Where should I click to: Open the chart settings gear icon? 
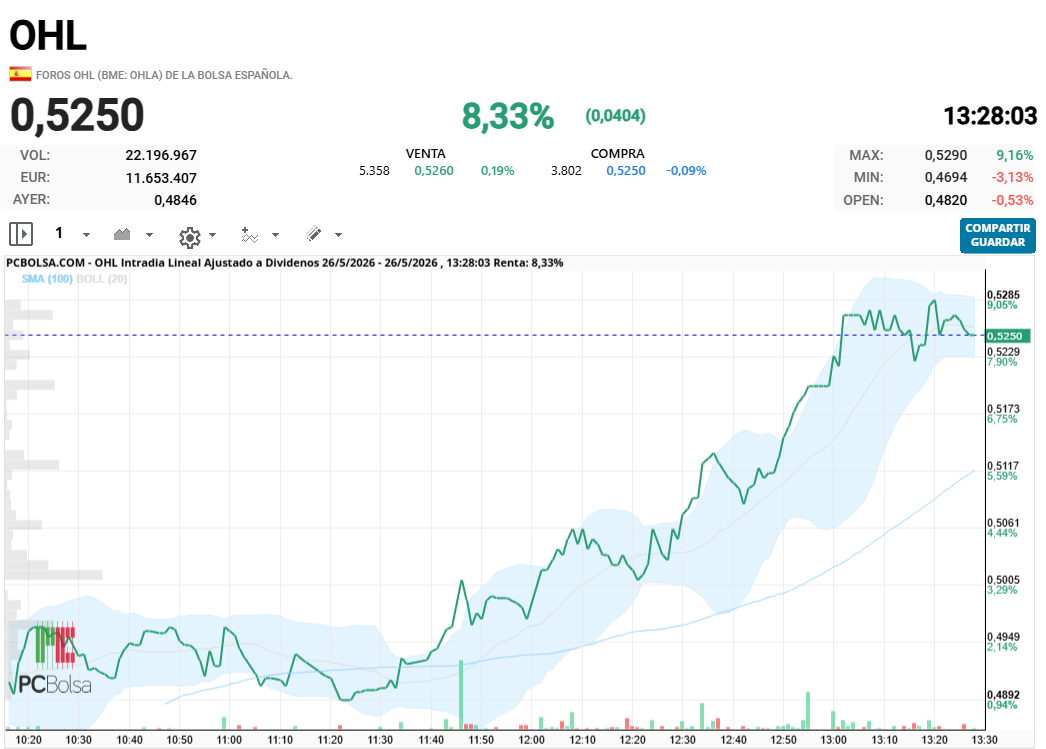pyautogui.click(x=189, y=237)
